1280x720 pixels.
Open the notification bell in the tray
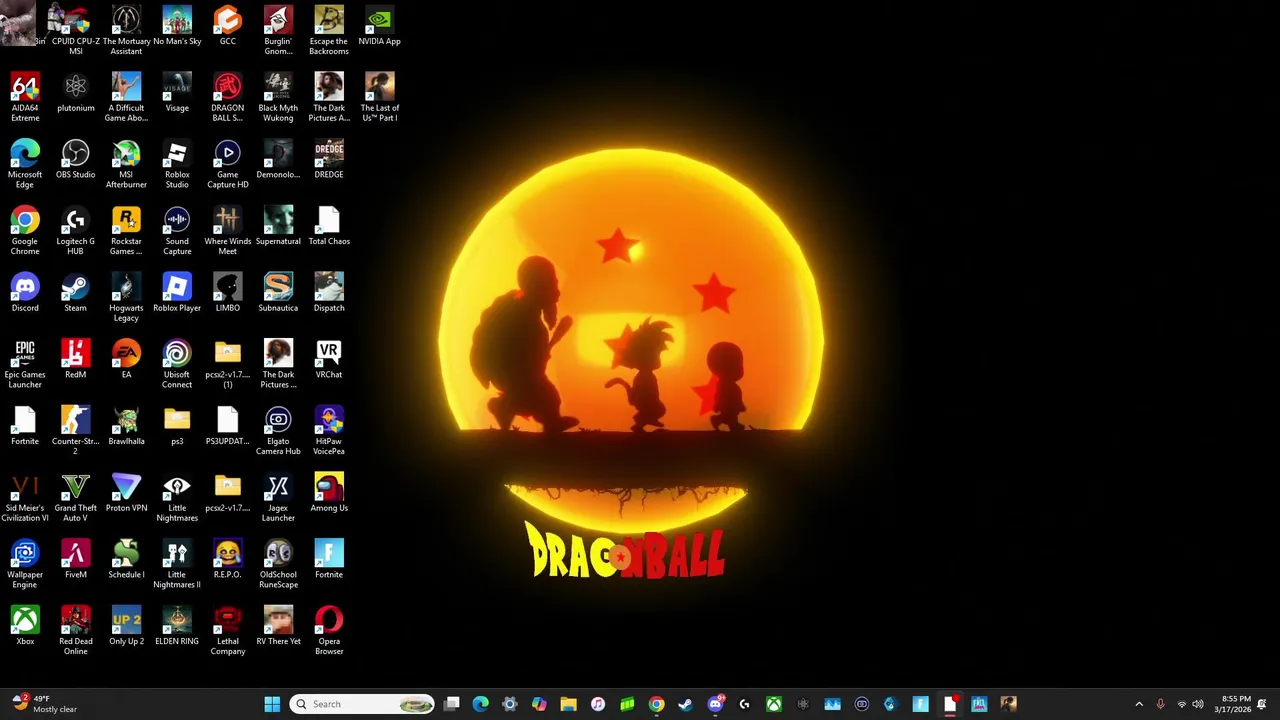pos(1264,704)
